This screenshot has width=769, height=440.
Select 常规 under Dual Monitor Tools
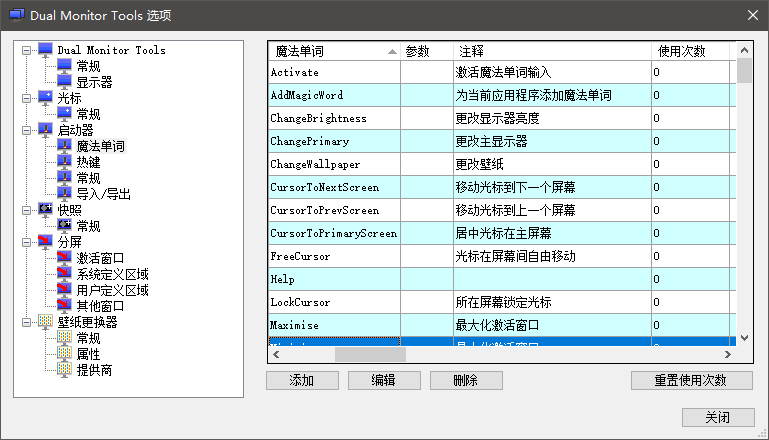tap(88, 66)
